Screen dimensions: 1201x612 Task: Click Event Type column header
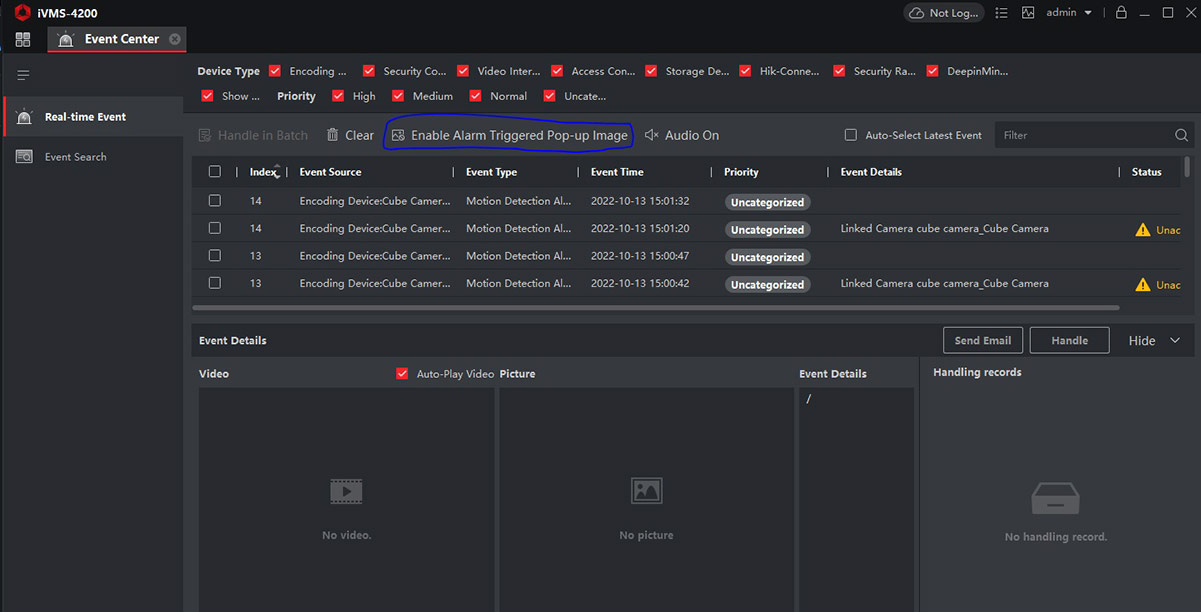point(491,172)
